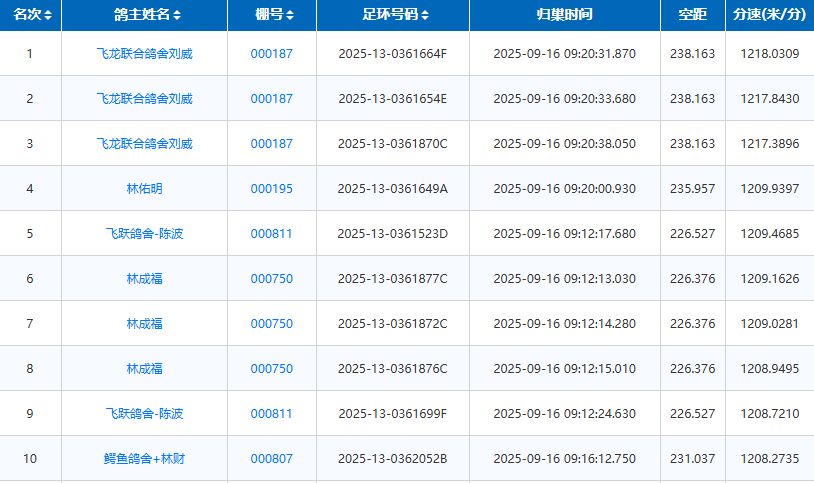Click loft number 000811 in rank 9 row

(x=271, y=413)
